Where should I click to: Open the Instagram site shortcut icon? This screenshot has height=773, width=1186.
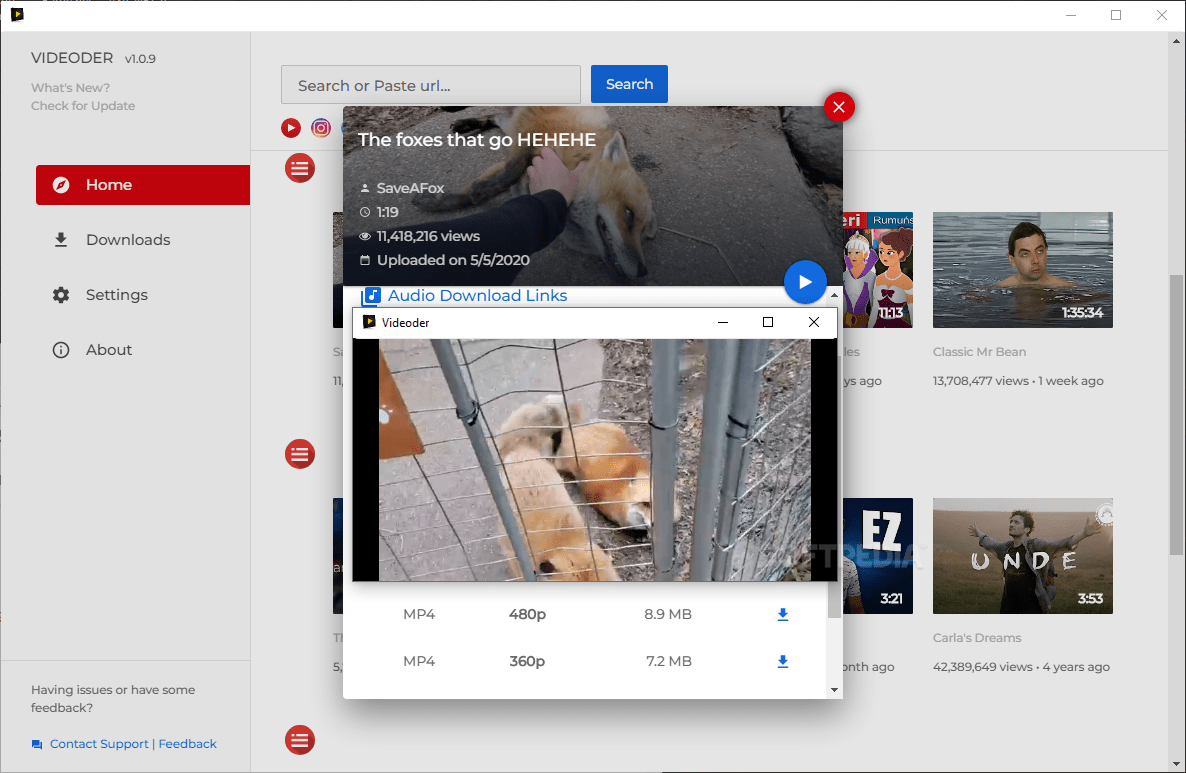[x=321, y=128]
